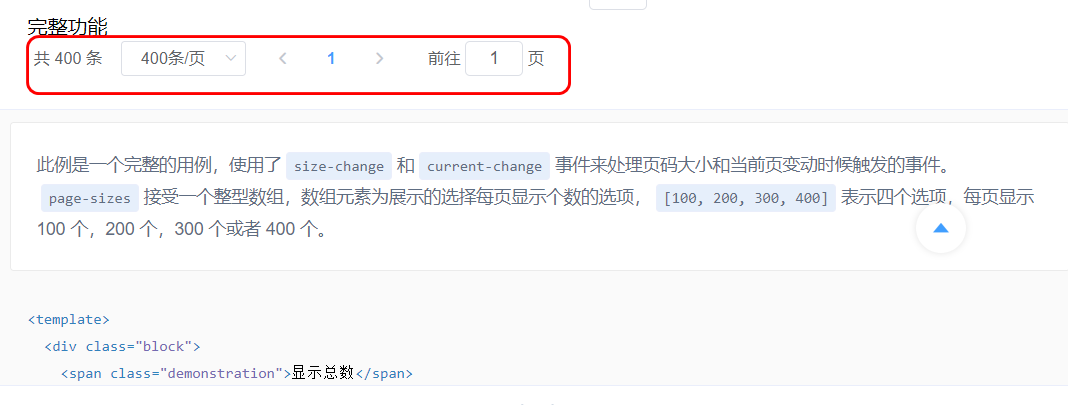Click the current-change code tag
Viewport: 1068px width, 405px height.
(484, 166)
